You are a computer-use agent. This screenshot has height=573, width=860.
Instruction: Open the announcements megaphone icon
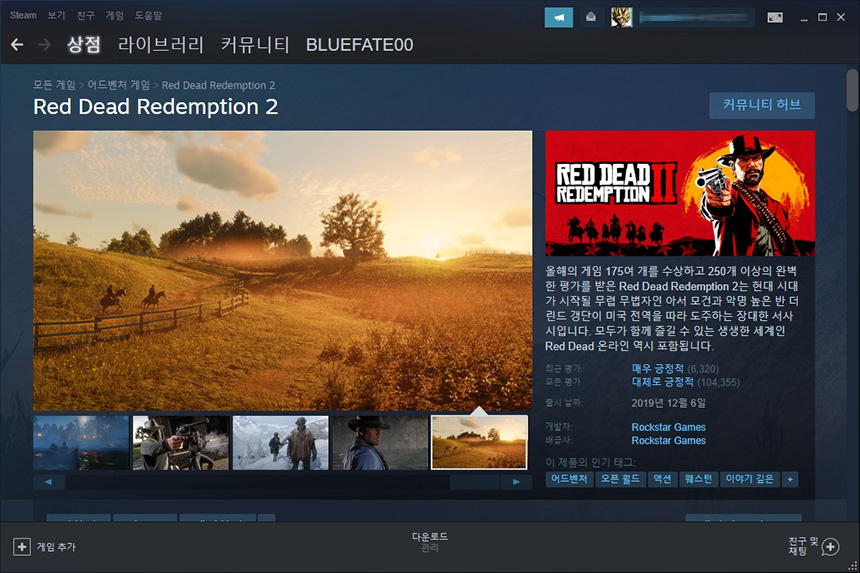[559, 18]
